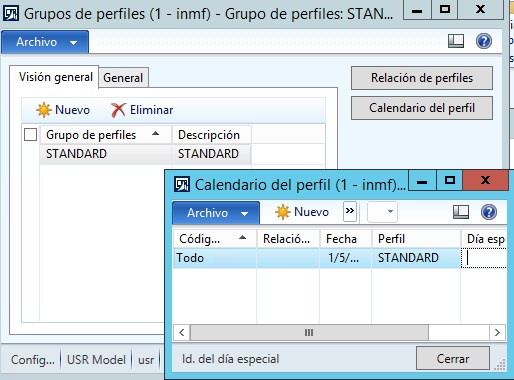Image resolution: width=514 pixels, height=380 pixels.
Task: Sort by Grupo de perfiles column header
Action: pyautogui.click(x=106, y=135)
